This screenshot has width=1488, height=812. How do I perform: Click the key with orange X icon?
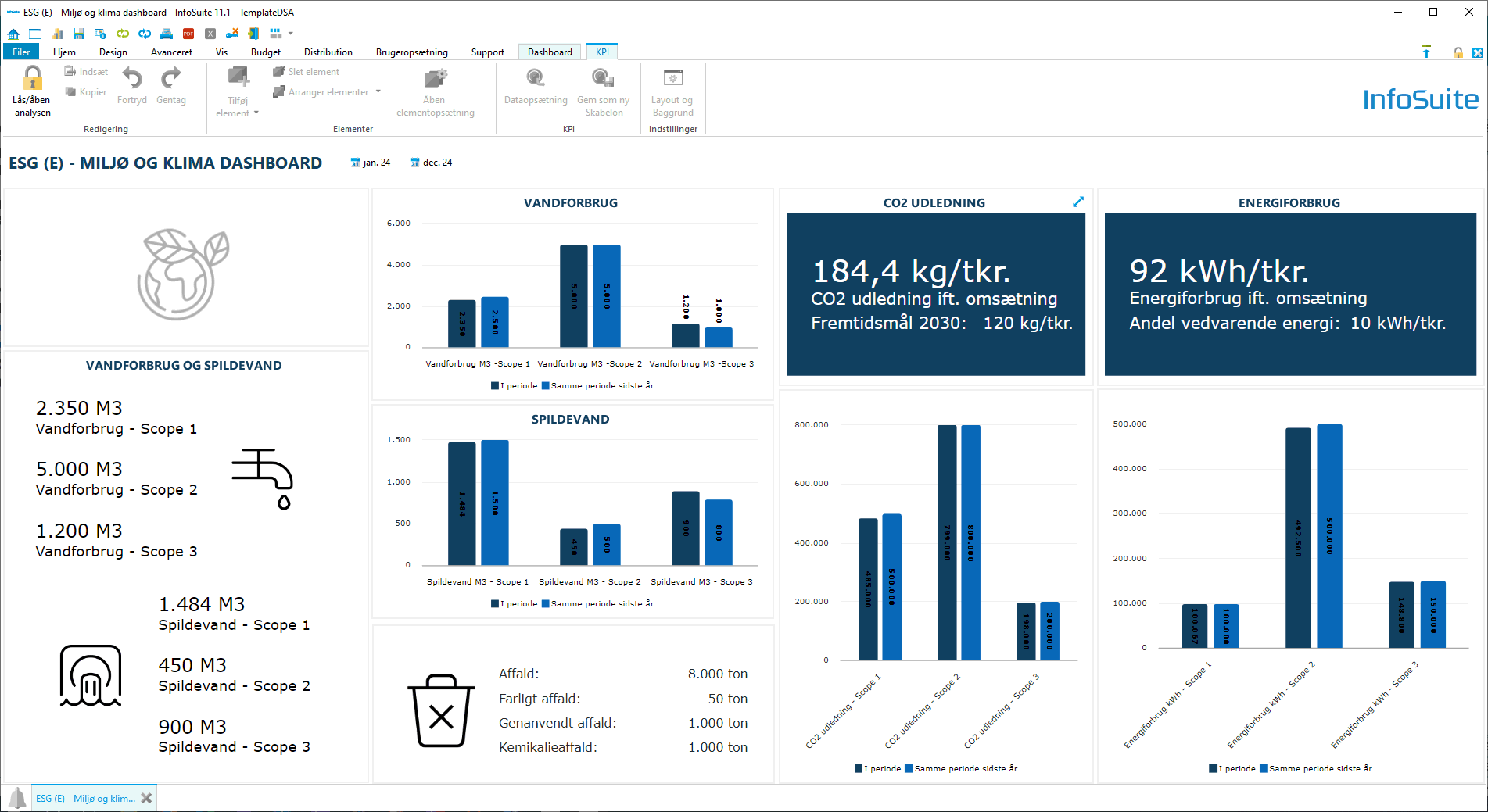(232, 34)
